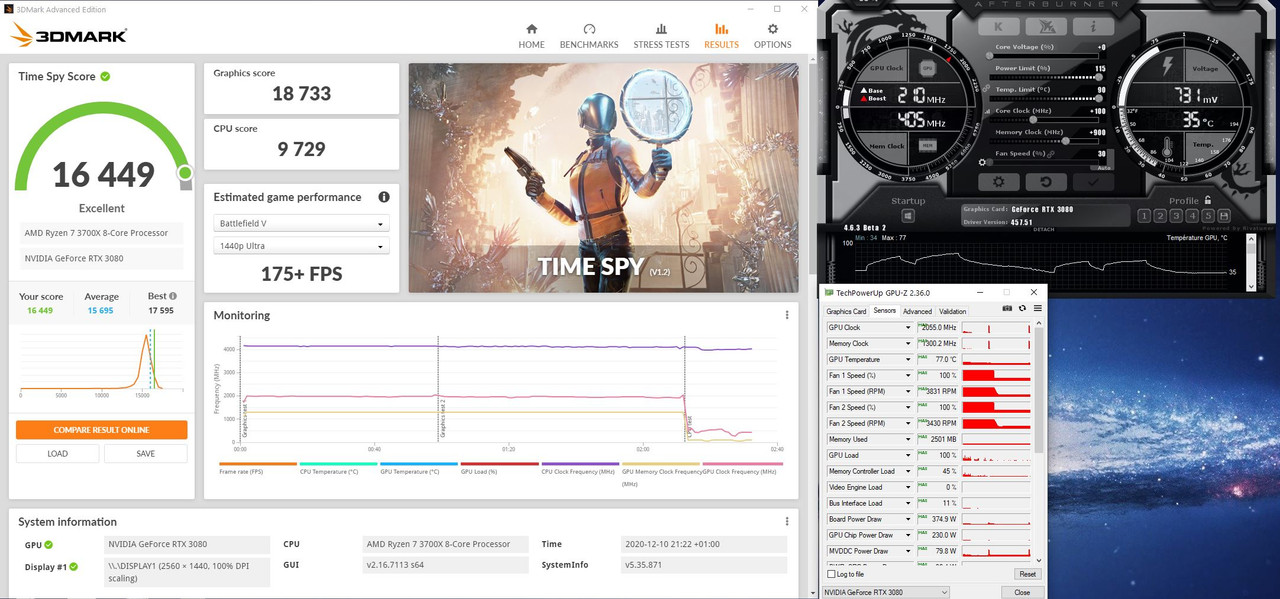Switch to Advanced tab in GPU-Z

917,311
